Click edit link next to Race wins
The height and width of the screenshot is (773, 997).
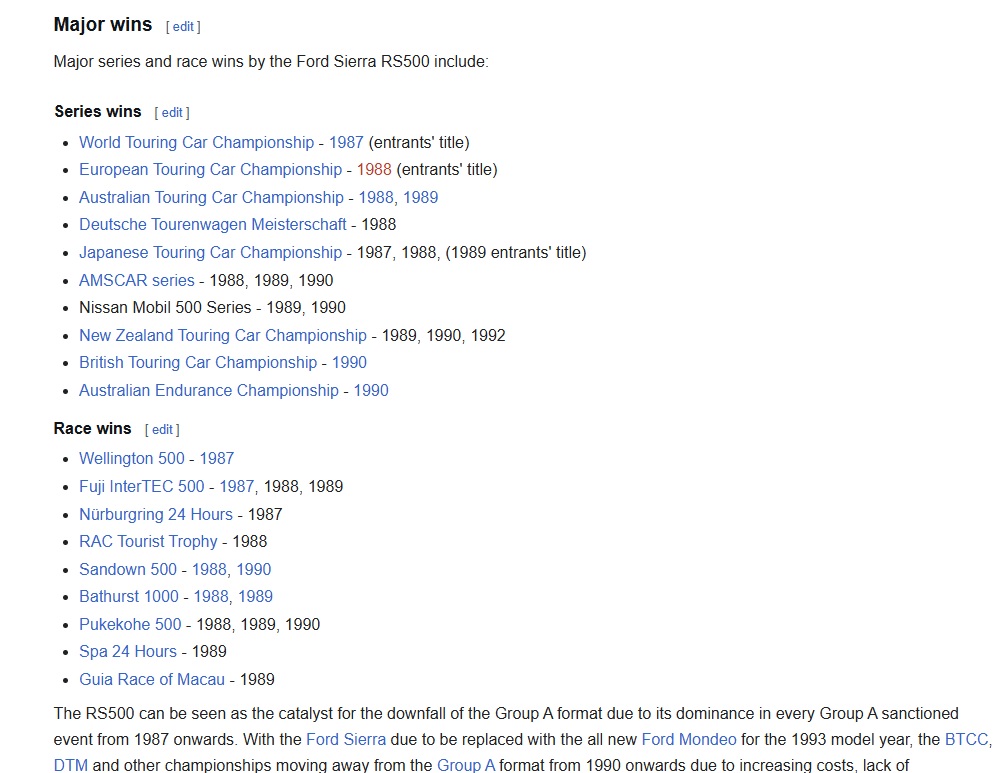point(162,430)
